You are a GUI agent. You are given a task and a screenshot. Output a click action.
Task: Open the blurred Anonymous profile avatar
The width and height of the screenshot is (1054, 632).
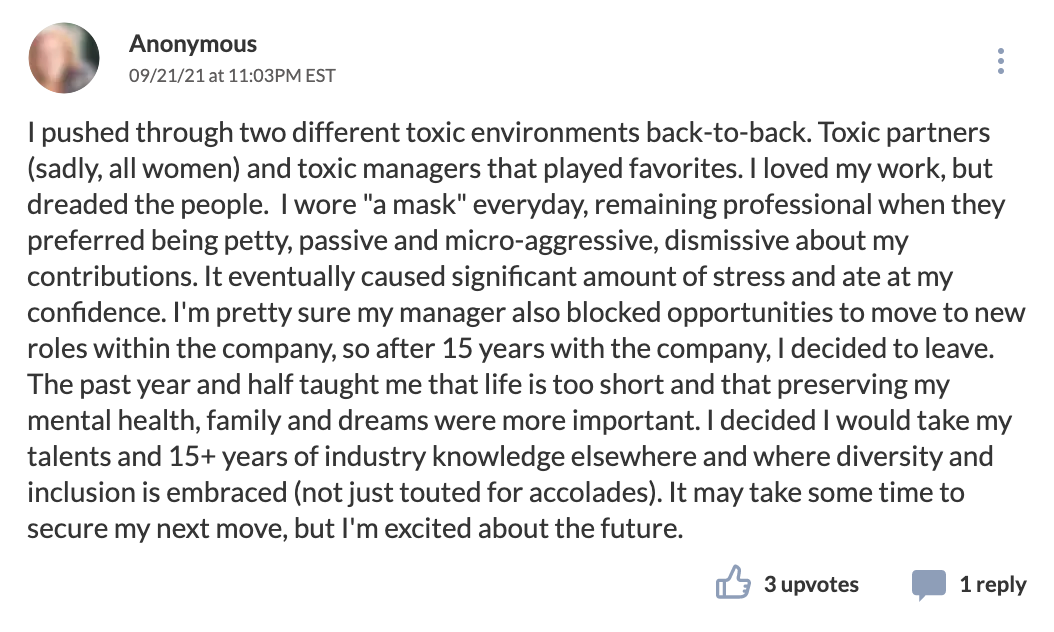(64, 58)
